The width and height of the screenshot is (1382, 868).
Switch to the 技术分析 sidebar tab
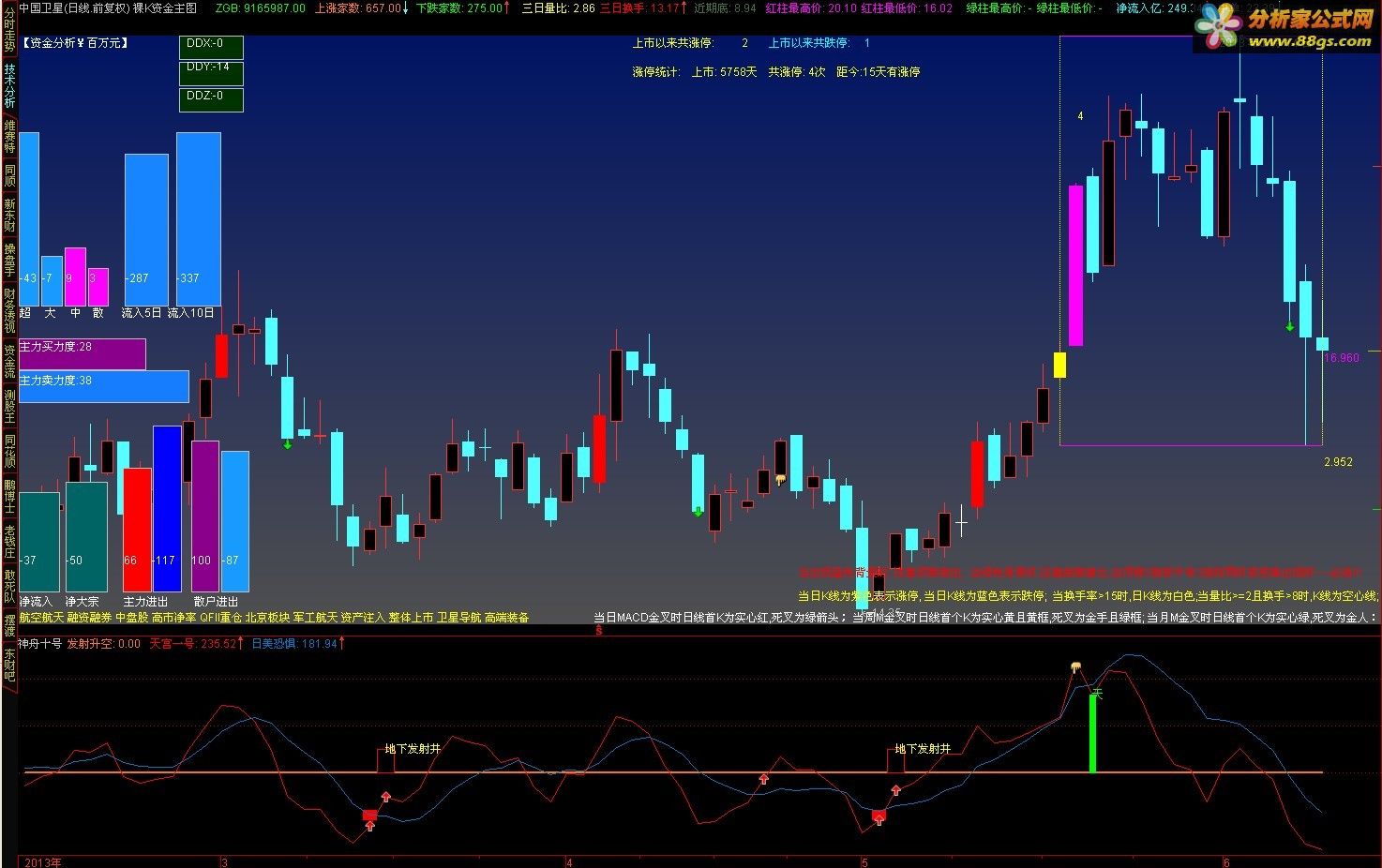(9, 85)
